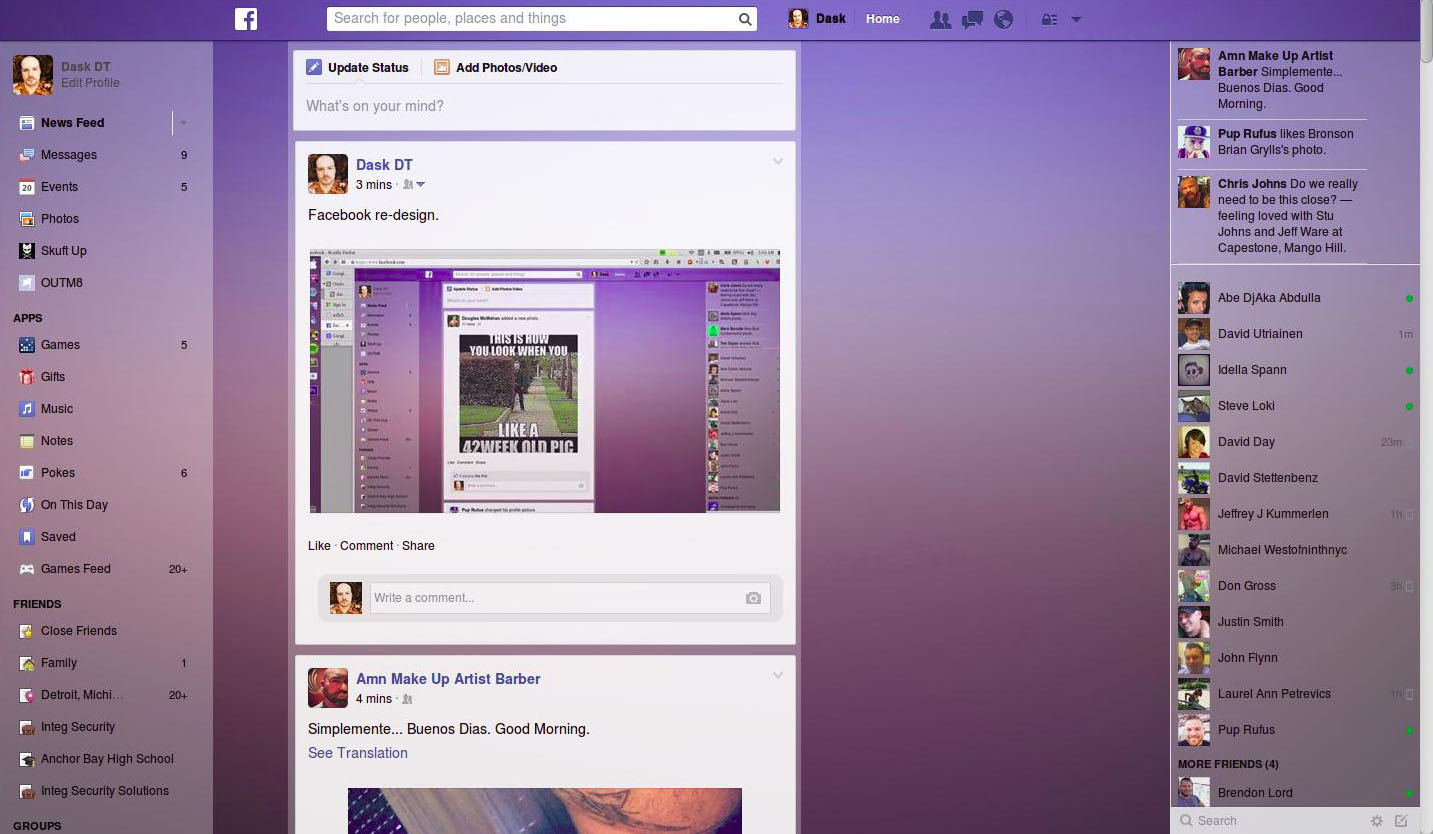The image size is (1433, 834).
Task: Open Anchor Bay High School list
Action: tap(105, 759)
